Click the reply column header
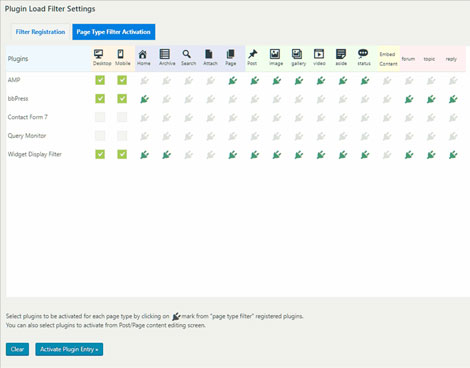 point(451,59)
